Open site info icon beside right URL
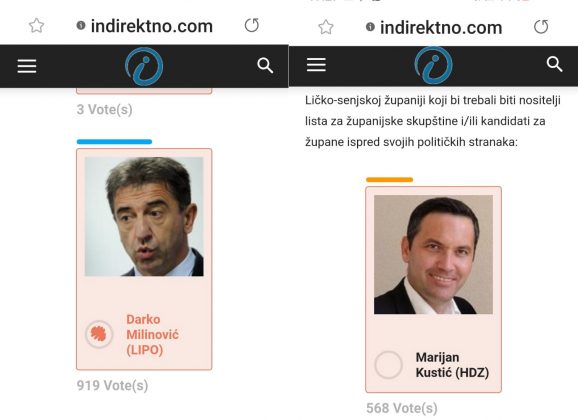The image size is (578, 420). 370,27
